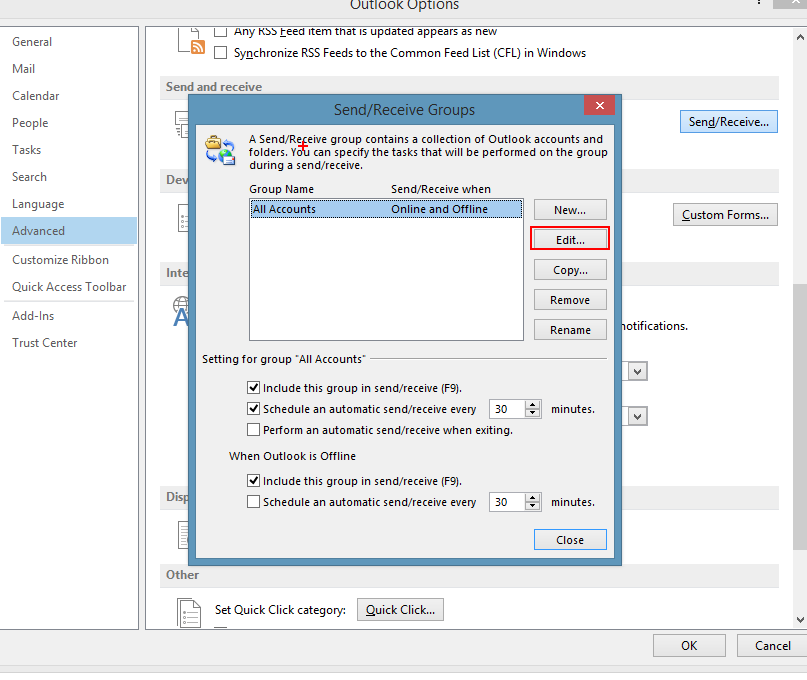This screenshot has width=807, height=680.
Task: Click Edit... to modify All Accounts group
Action: pos(570,240)
